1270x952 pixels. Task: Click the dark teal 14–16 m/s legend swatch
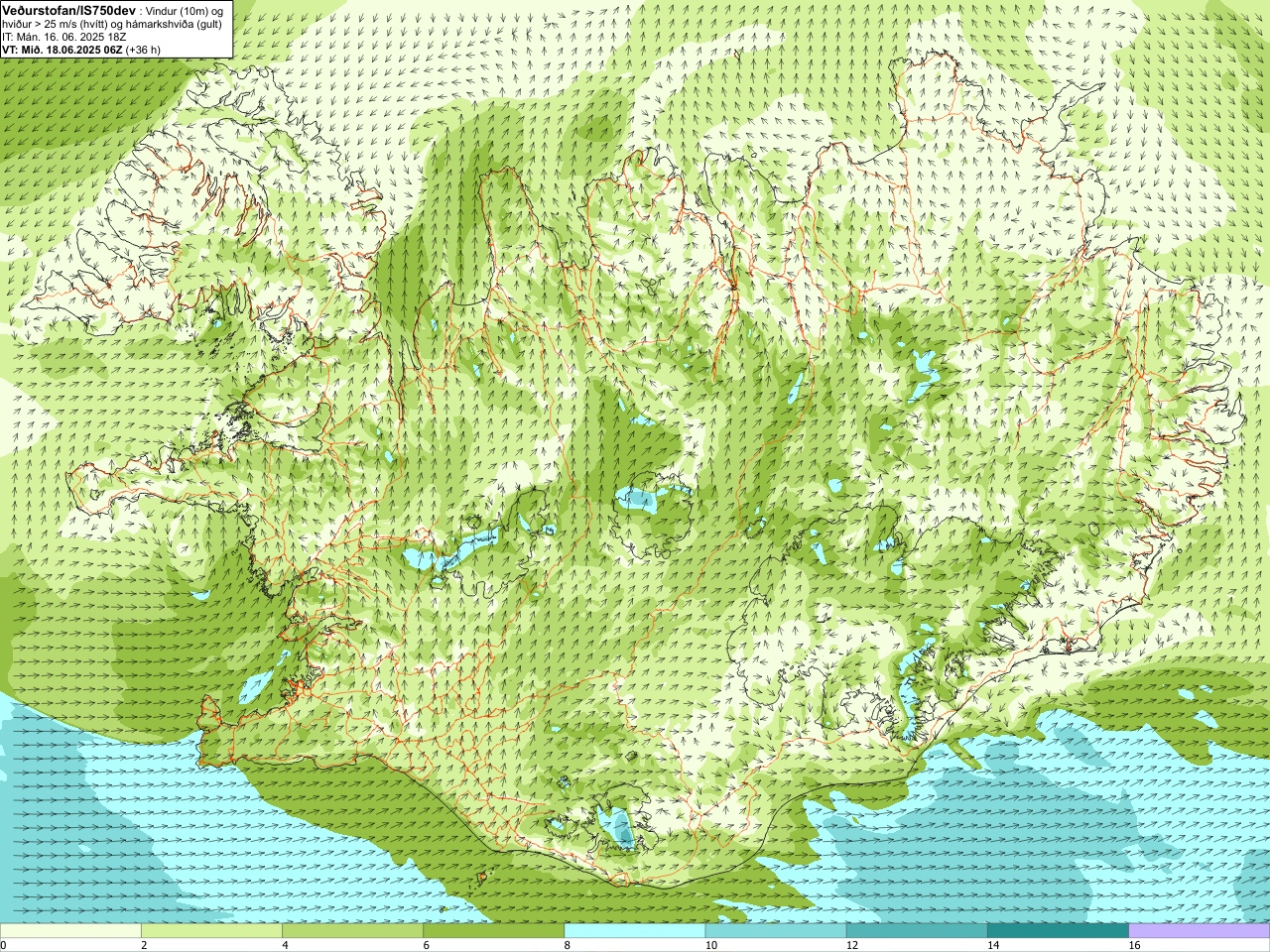[1058, 930]
